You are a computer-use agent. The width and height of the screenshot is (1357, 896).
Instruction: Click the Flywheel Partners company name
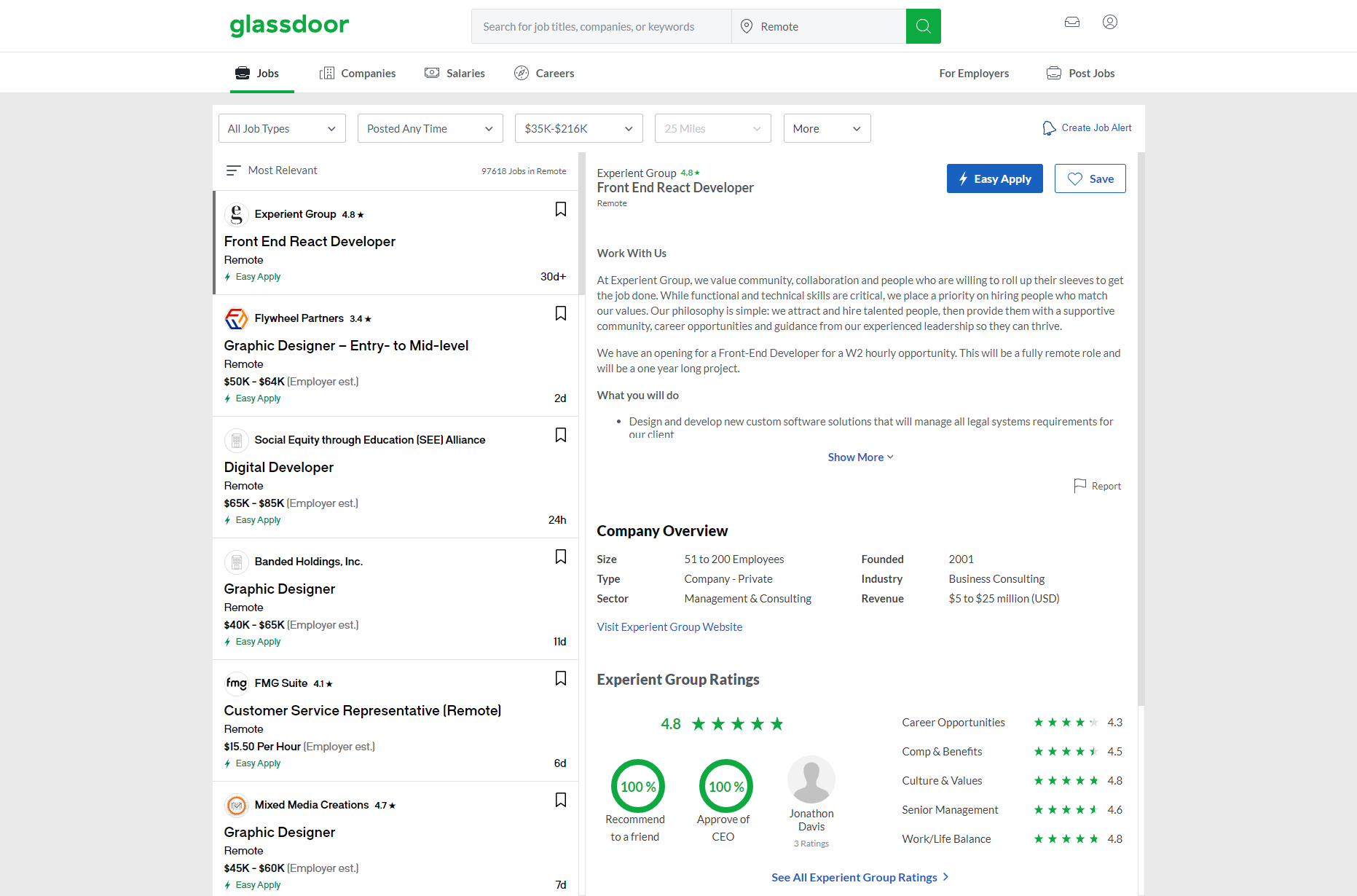click(299, 318)
